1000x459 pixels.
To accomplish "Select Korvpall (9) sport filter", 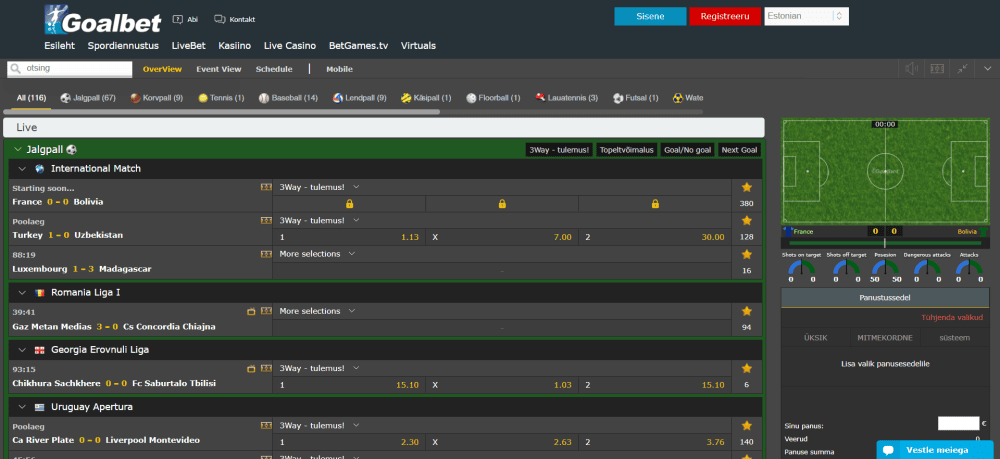I will point(157,98).
